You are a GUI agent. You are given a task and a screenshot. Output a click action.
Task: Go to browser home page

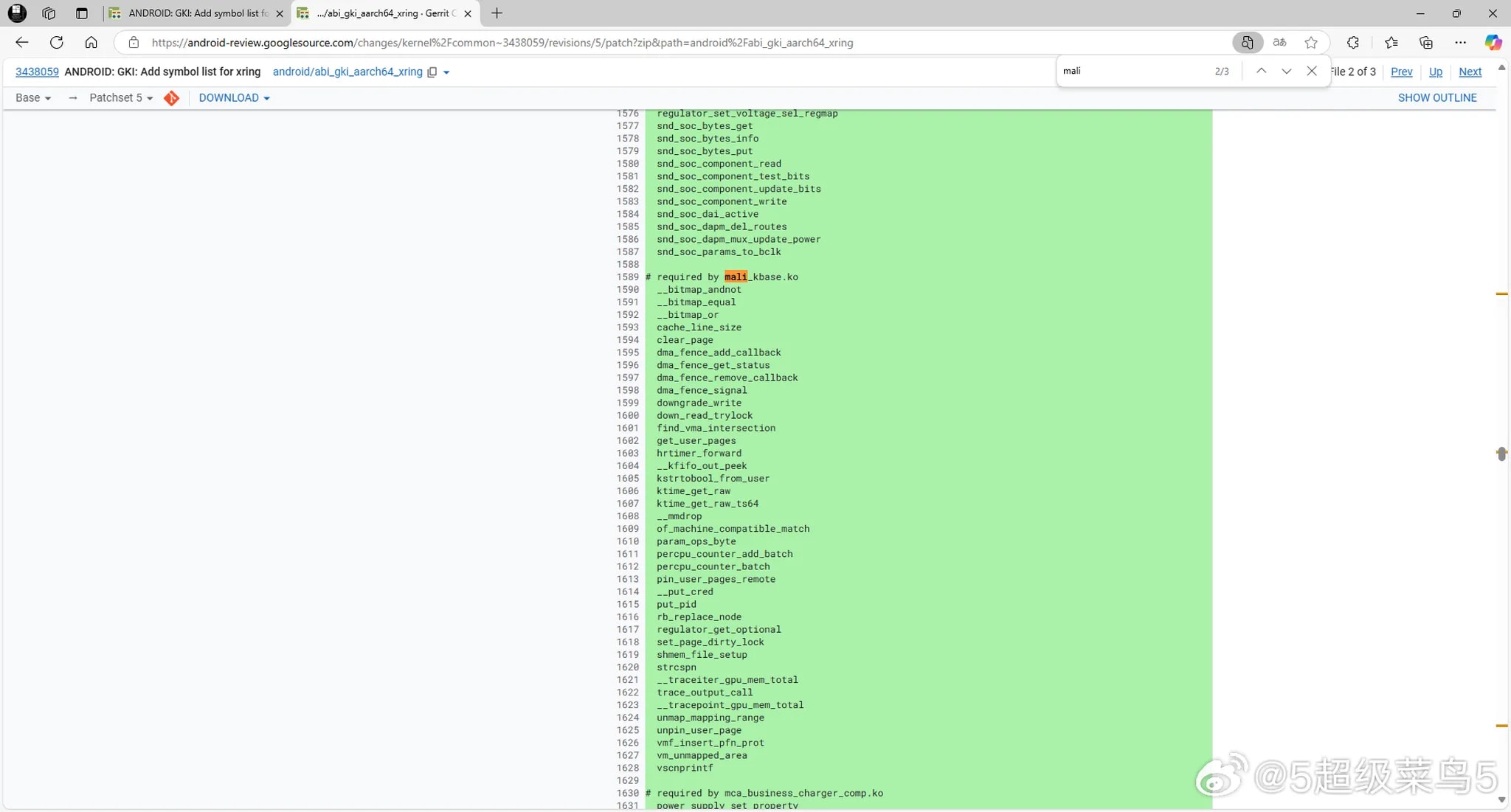(91, 42)
